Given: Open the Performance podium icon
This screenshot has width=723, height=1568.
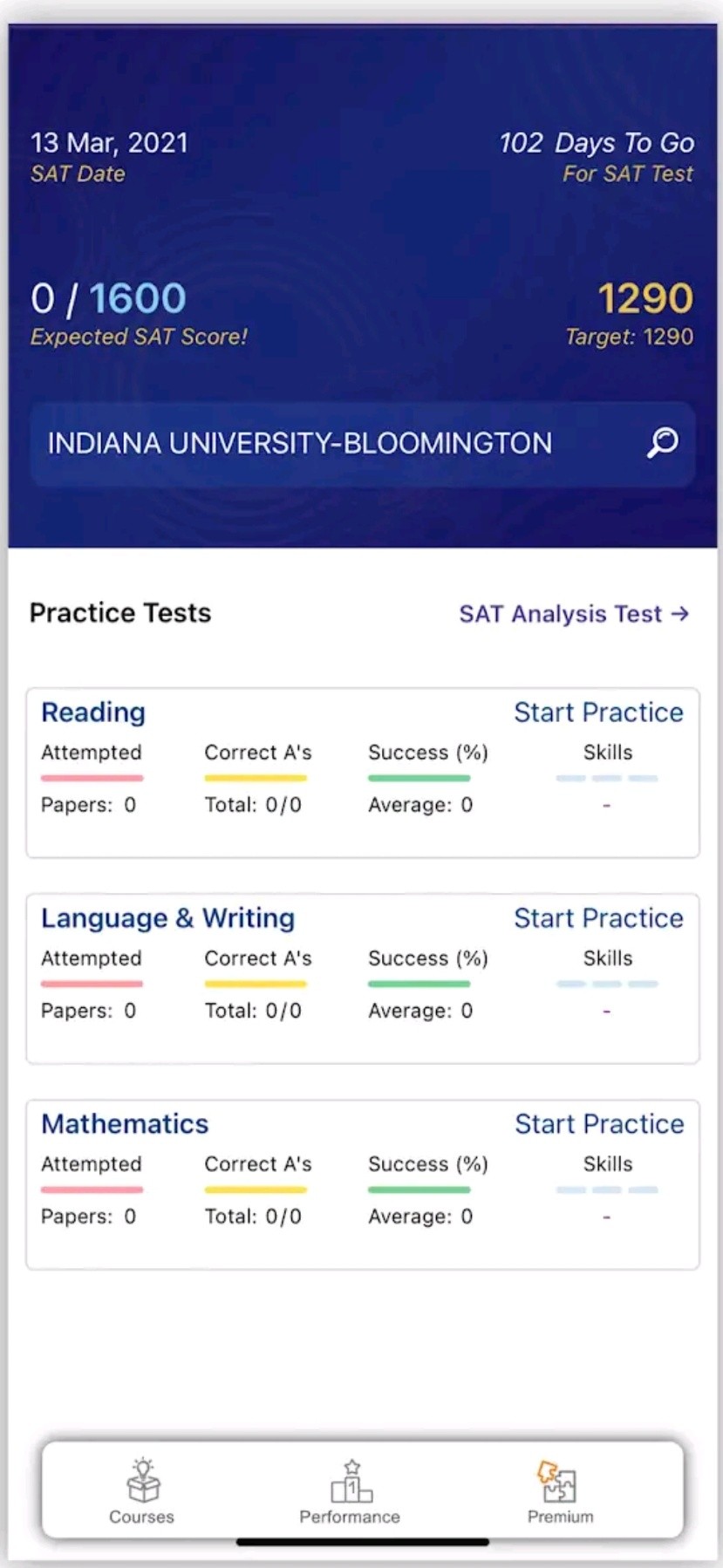Looking at the screenshot, I should pyautogui.click(x=351, y=1481).
